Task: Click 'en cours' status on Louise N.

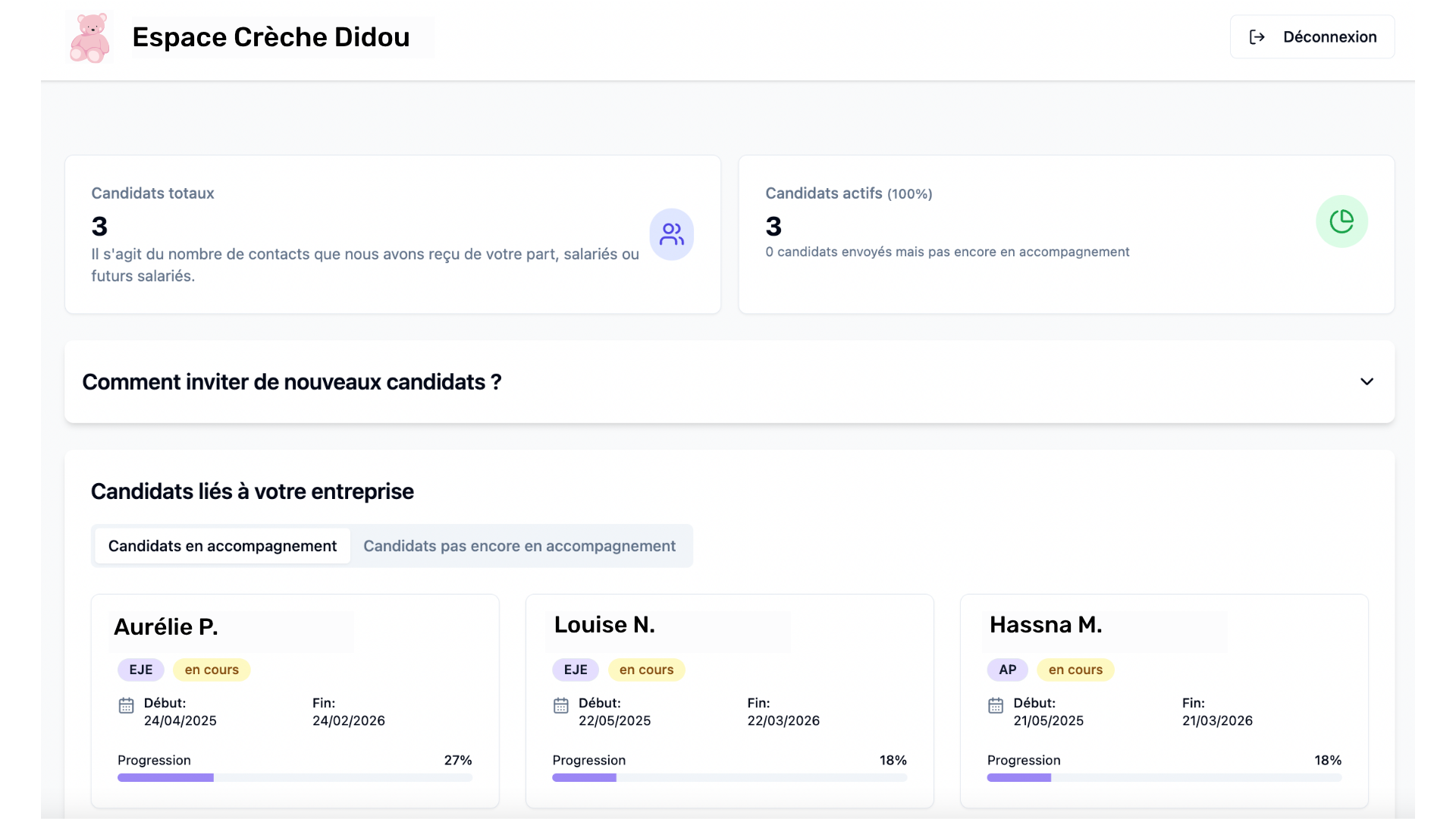Action: click(646, 670)
